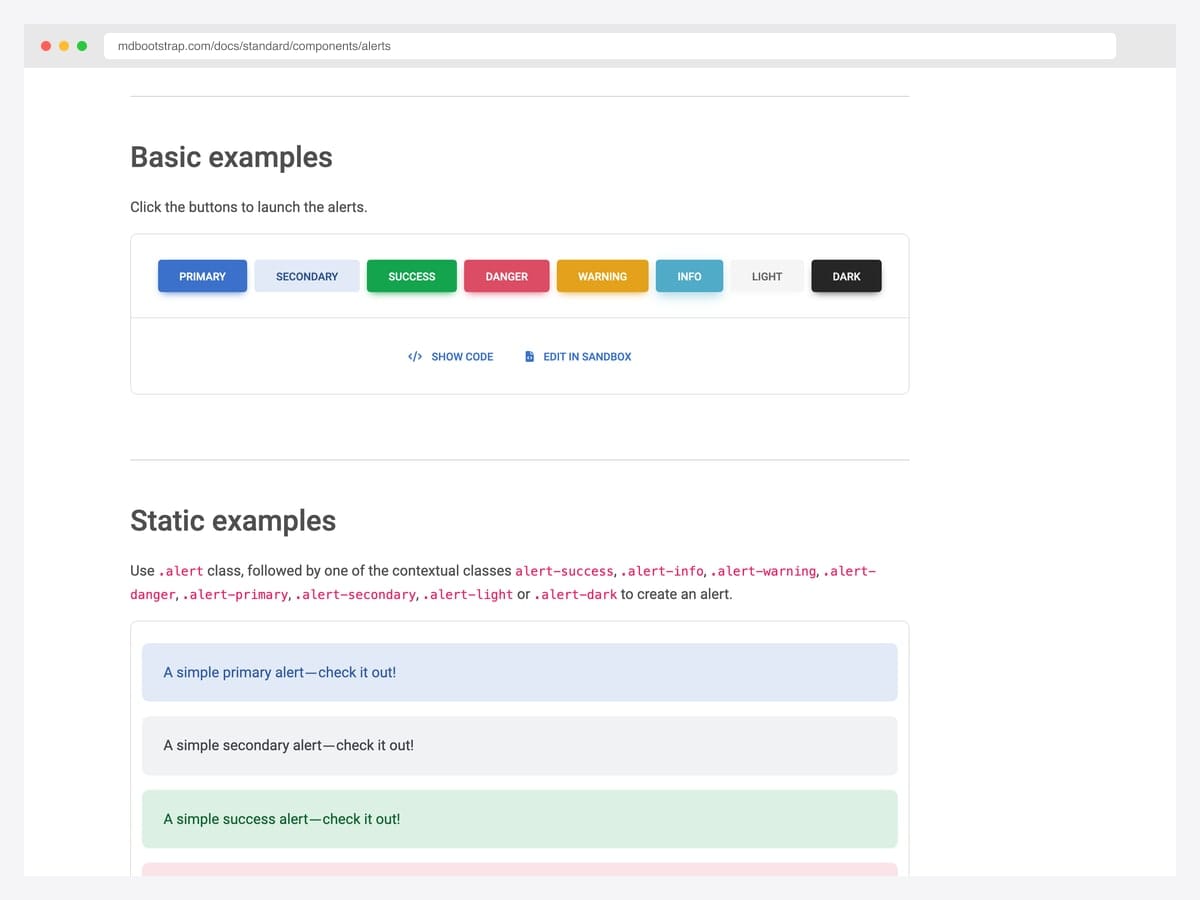Click the yellow minimize window dot
The width and height of the screenshot is (1200, 900).
click(64, 46)
